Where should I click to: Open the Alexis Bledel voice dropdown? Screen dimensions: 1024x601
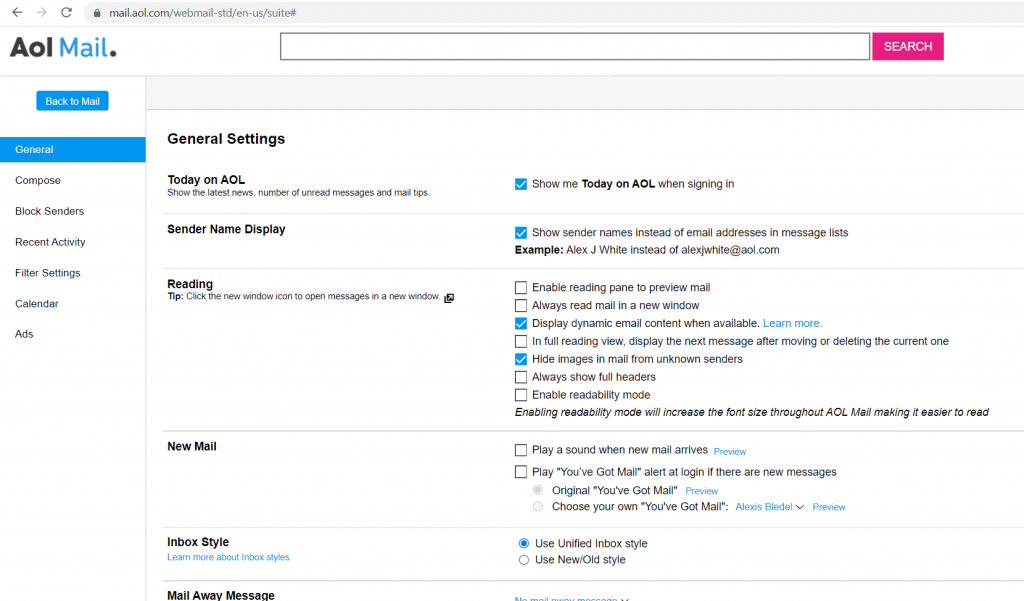tap(769, 507)
